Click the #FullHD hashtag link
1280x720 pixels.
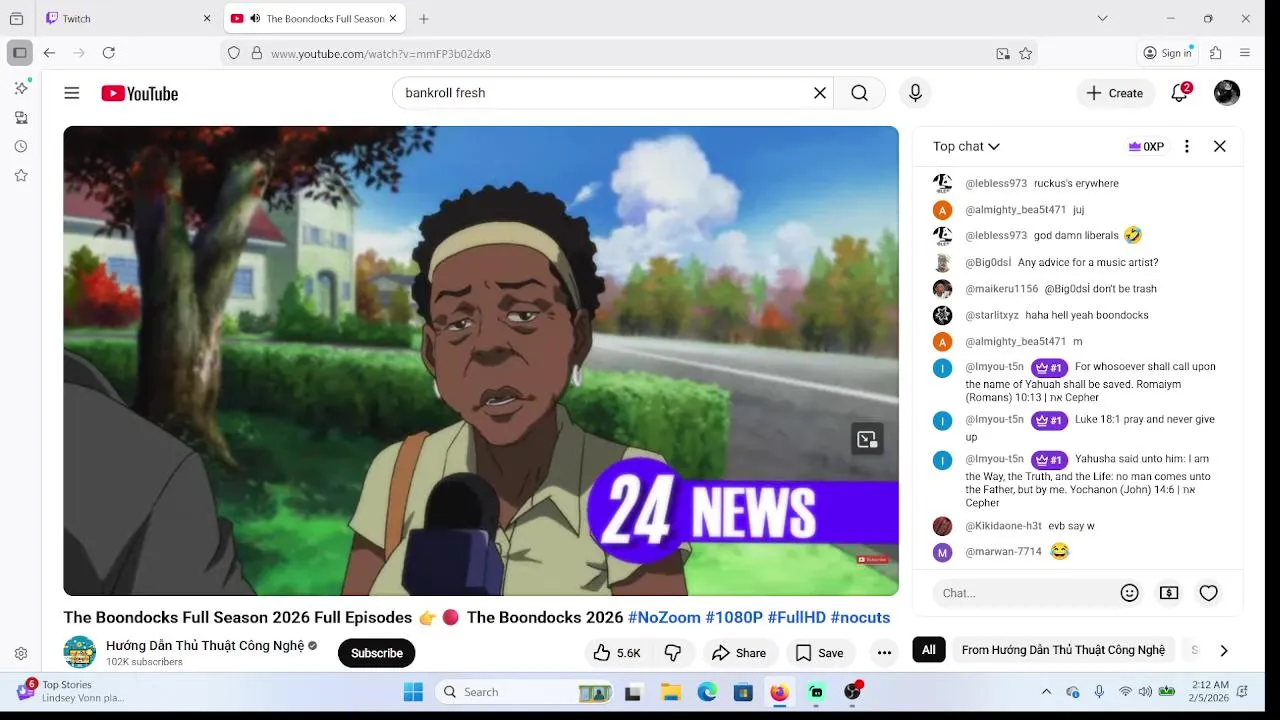pyautogui.click(x=797, y=617)
